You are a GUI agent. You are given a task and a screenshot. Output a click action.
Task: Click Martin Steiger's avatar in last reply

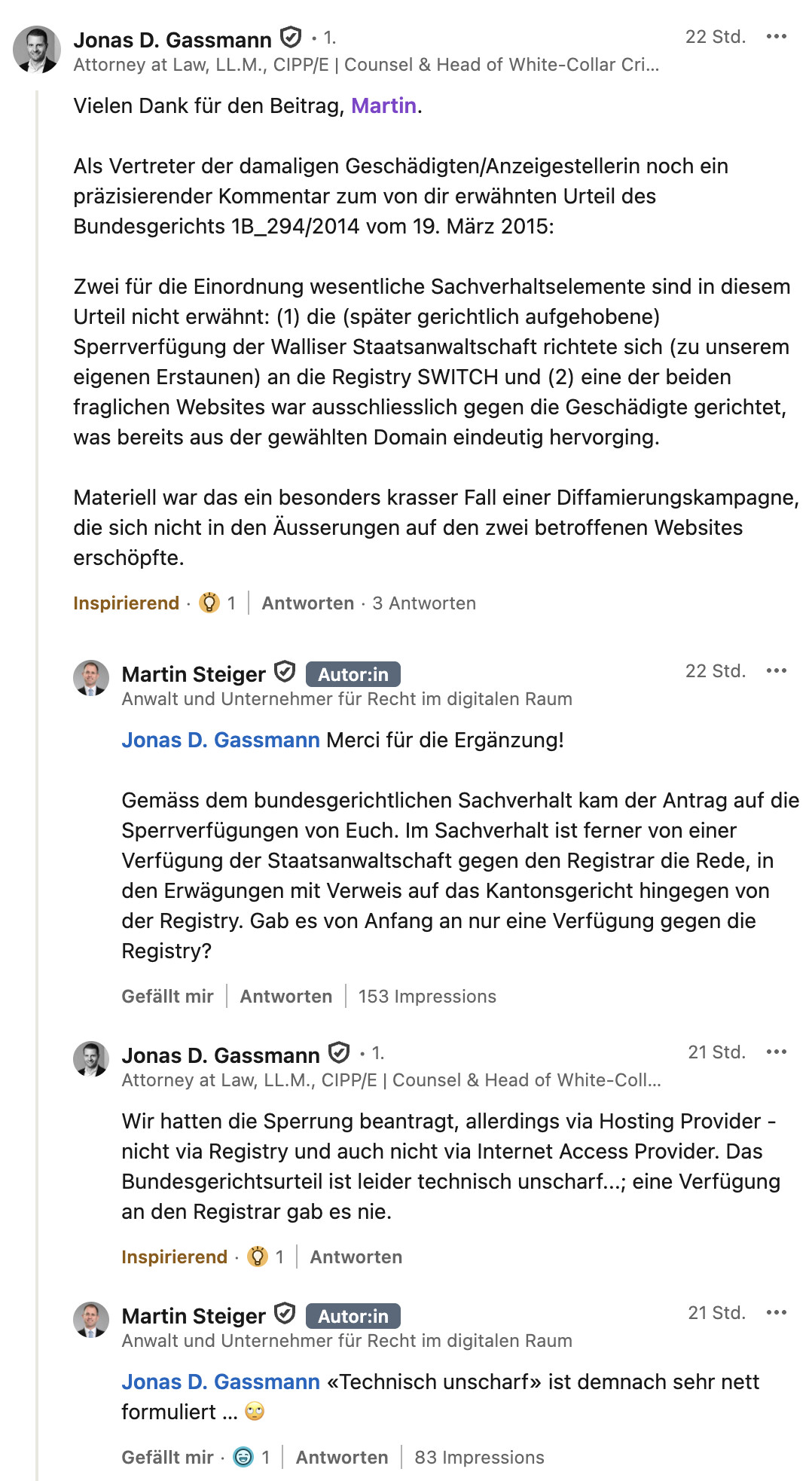click(x=91, y=1320)
